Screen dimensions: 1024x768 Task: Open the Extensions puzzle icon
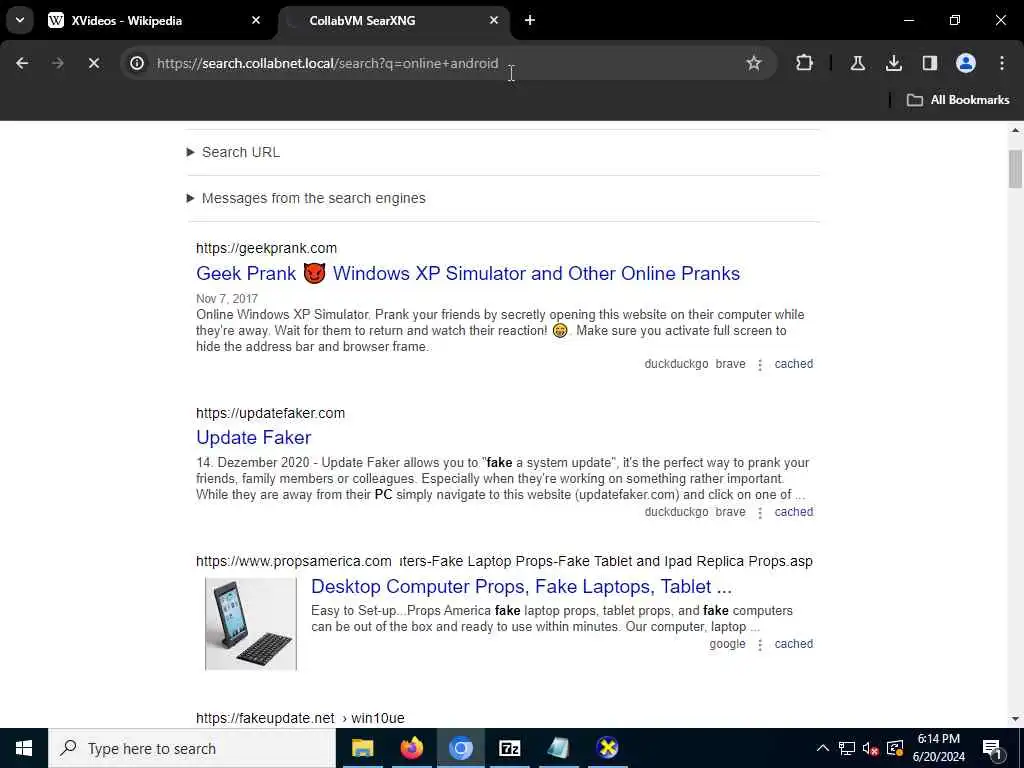tap(804, 63)
